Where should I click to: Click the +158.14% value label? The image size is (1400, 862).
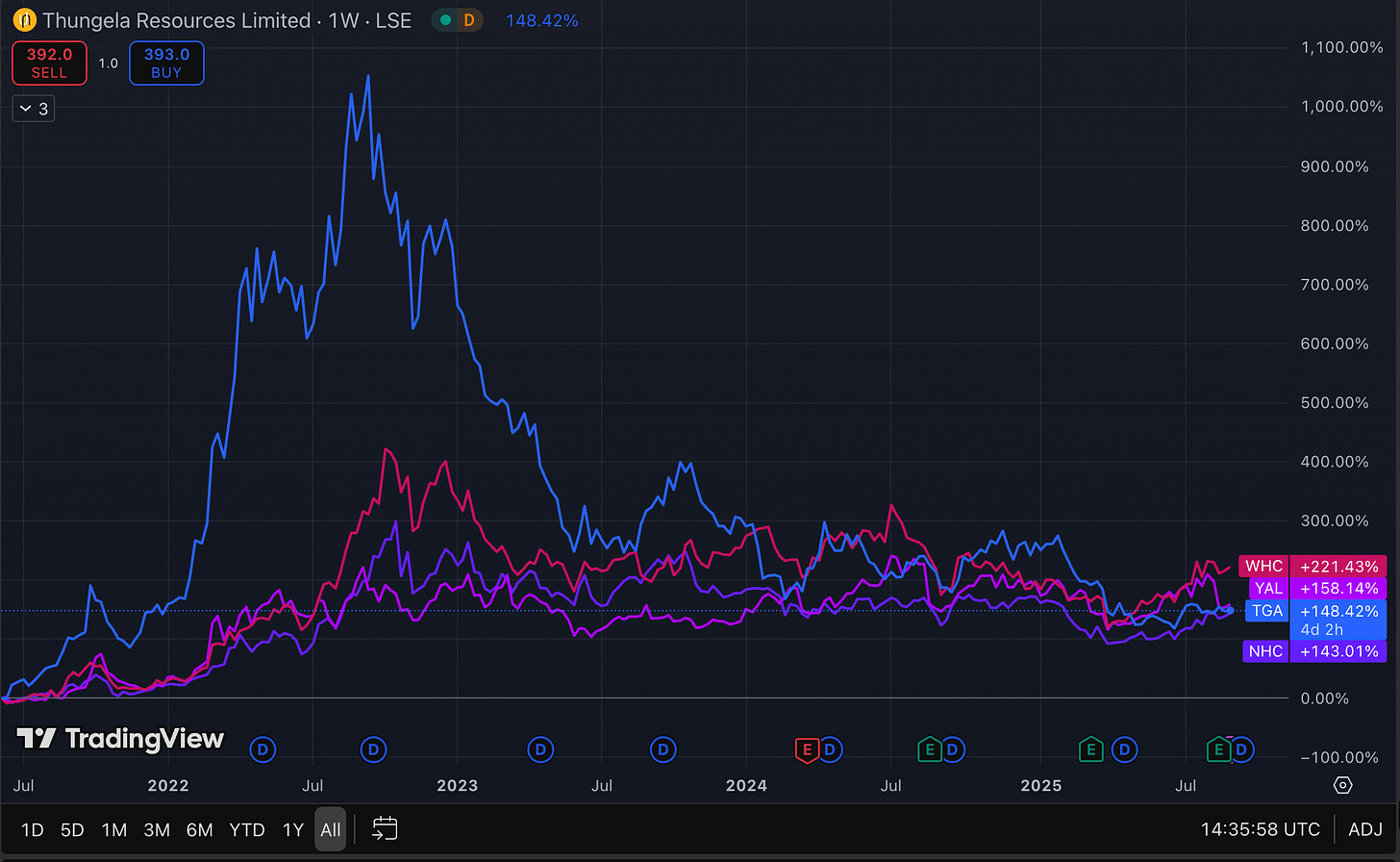tap(1338, 588)
